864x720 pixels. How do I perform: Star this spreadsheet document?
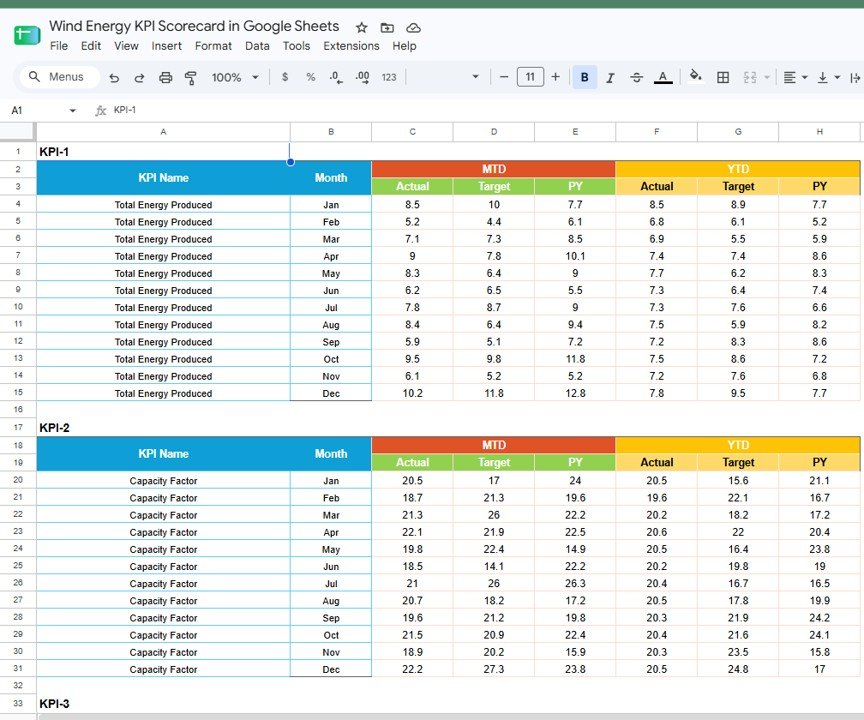click(x=361, y=28)
